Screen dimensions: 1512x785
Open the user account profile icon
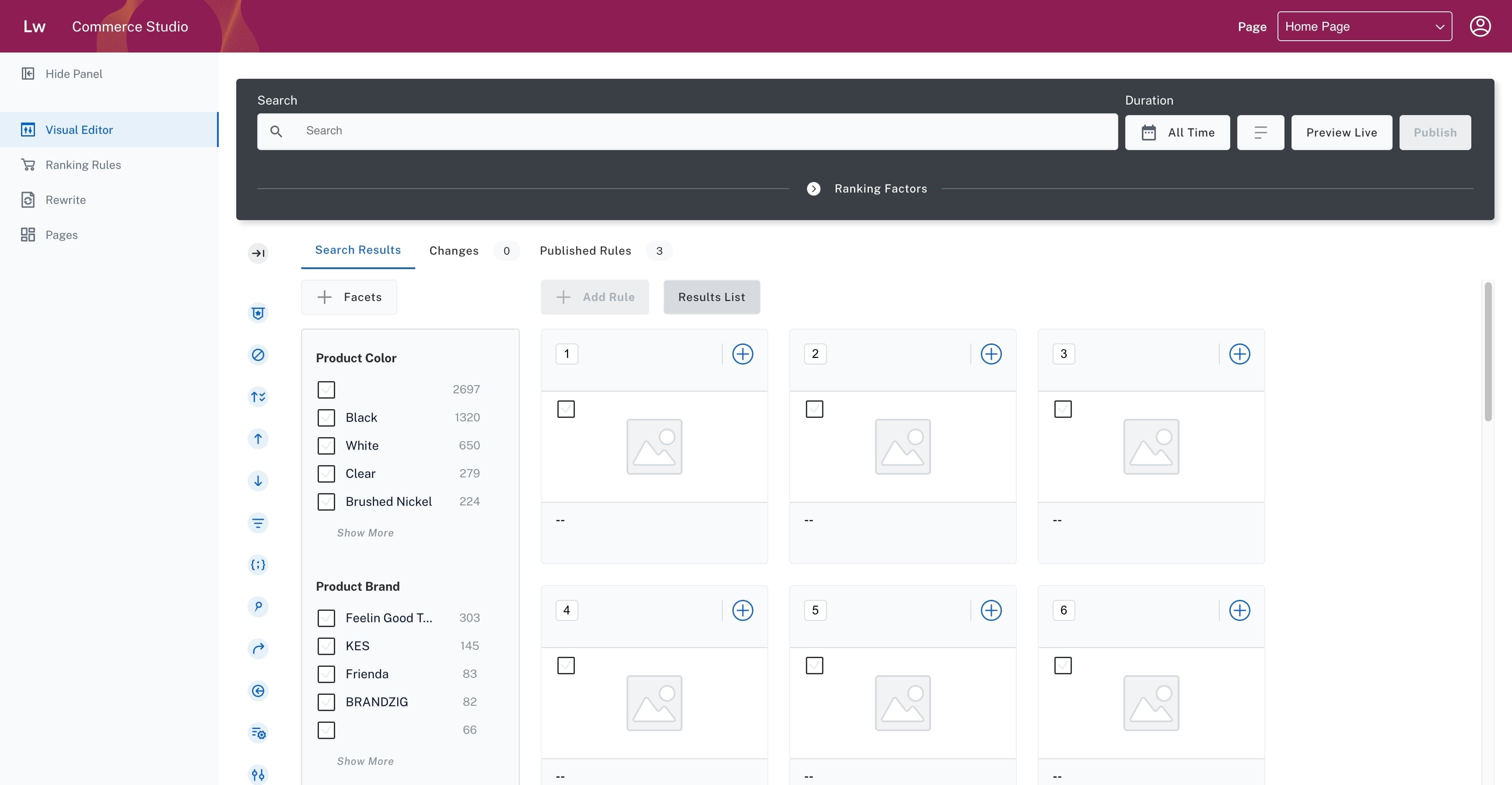coord(1480,26)
